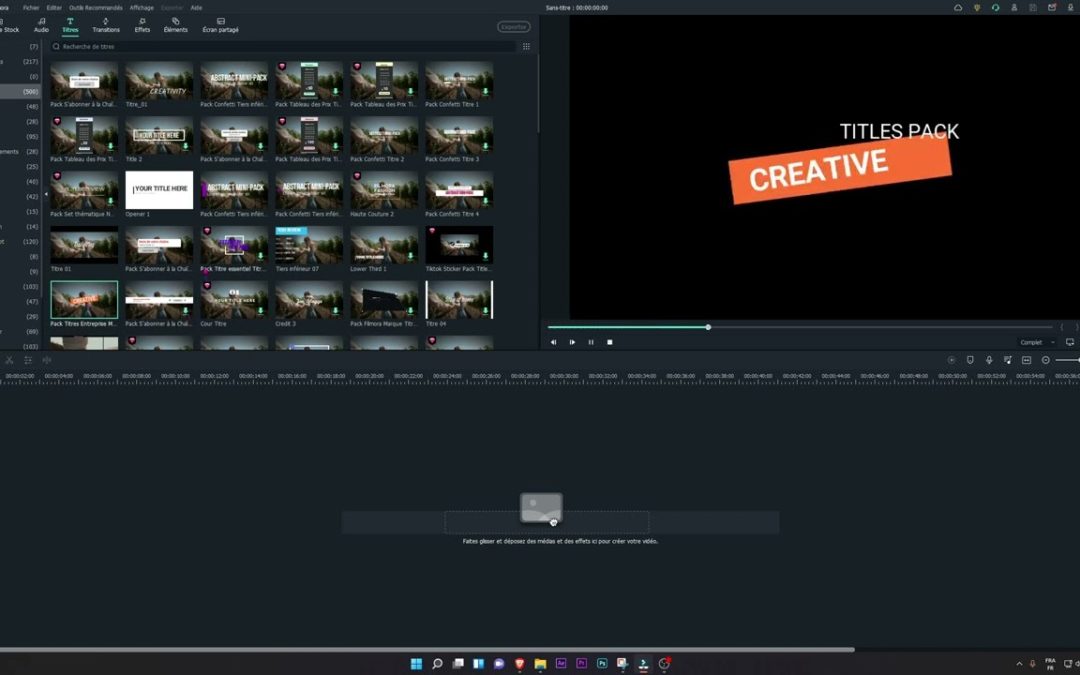This screenshot has height=675, width=1080.
Task: Open the Outils Recommandés menu
Action: pyautogui.click(x=96, y=8)
